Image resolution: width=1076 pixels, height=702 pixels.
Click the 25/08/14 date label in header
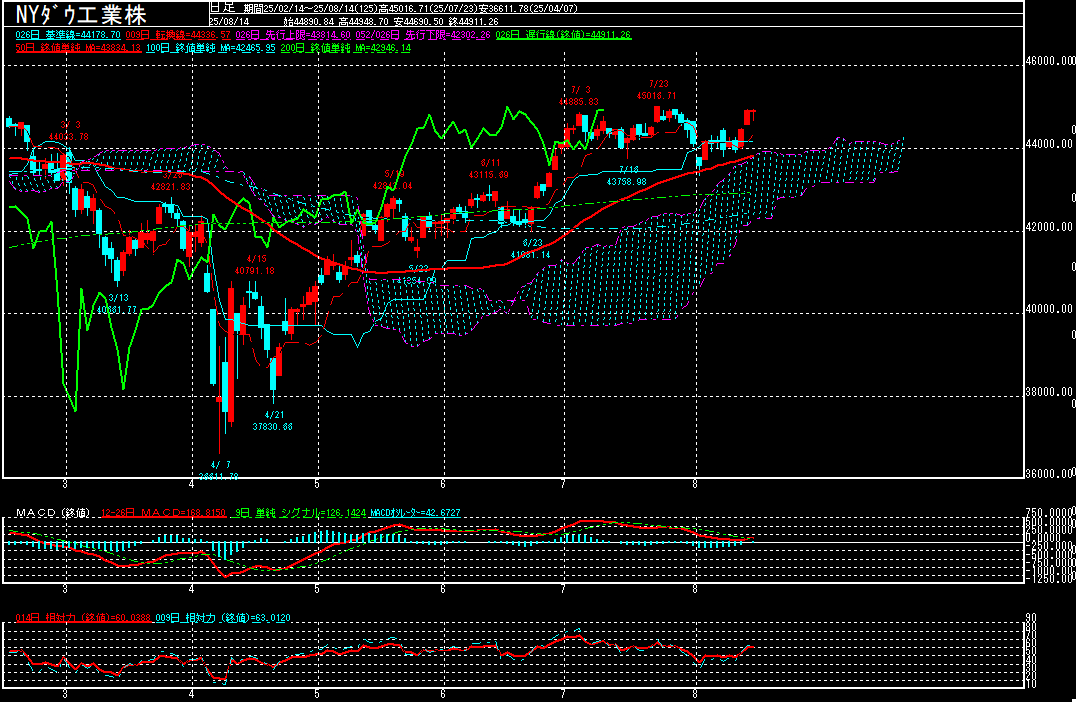click(x=229, y=22)
